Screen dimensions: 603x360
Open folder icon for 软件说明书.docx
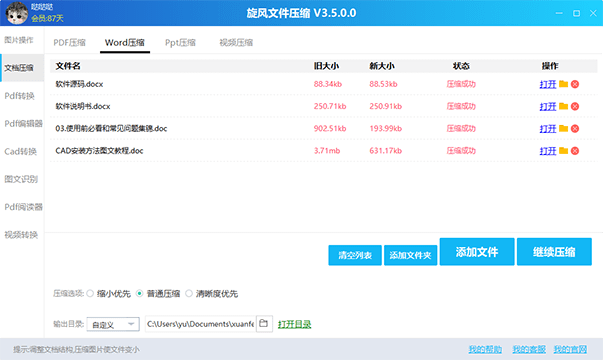[563, 106]
